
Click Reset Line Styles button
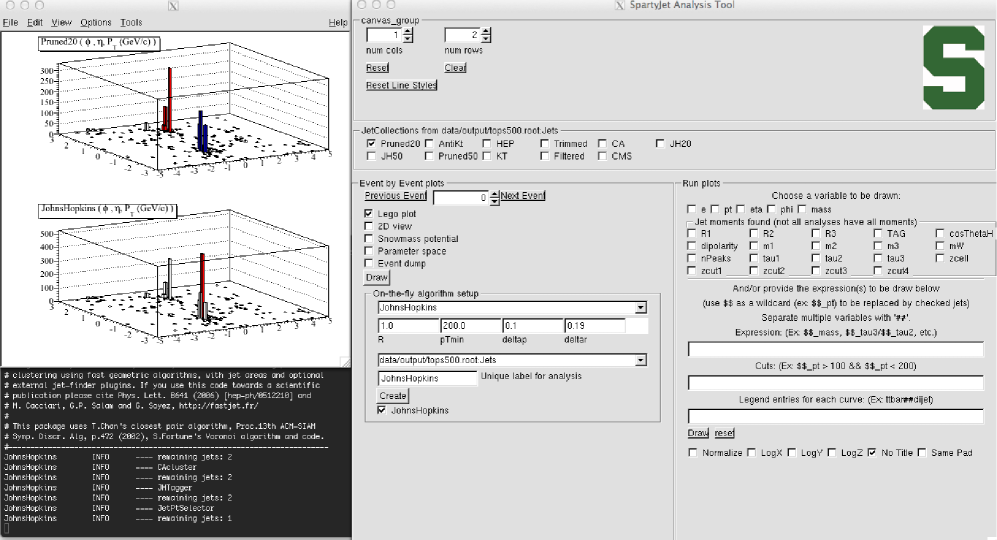click(x=402, y=85)
